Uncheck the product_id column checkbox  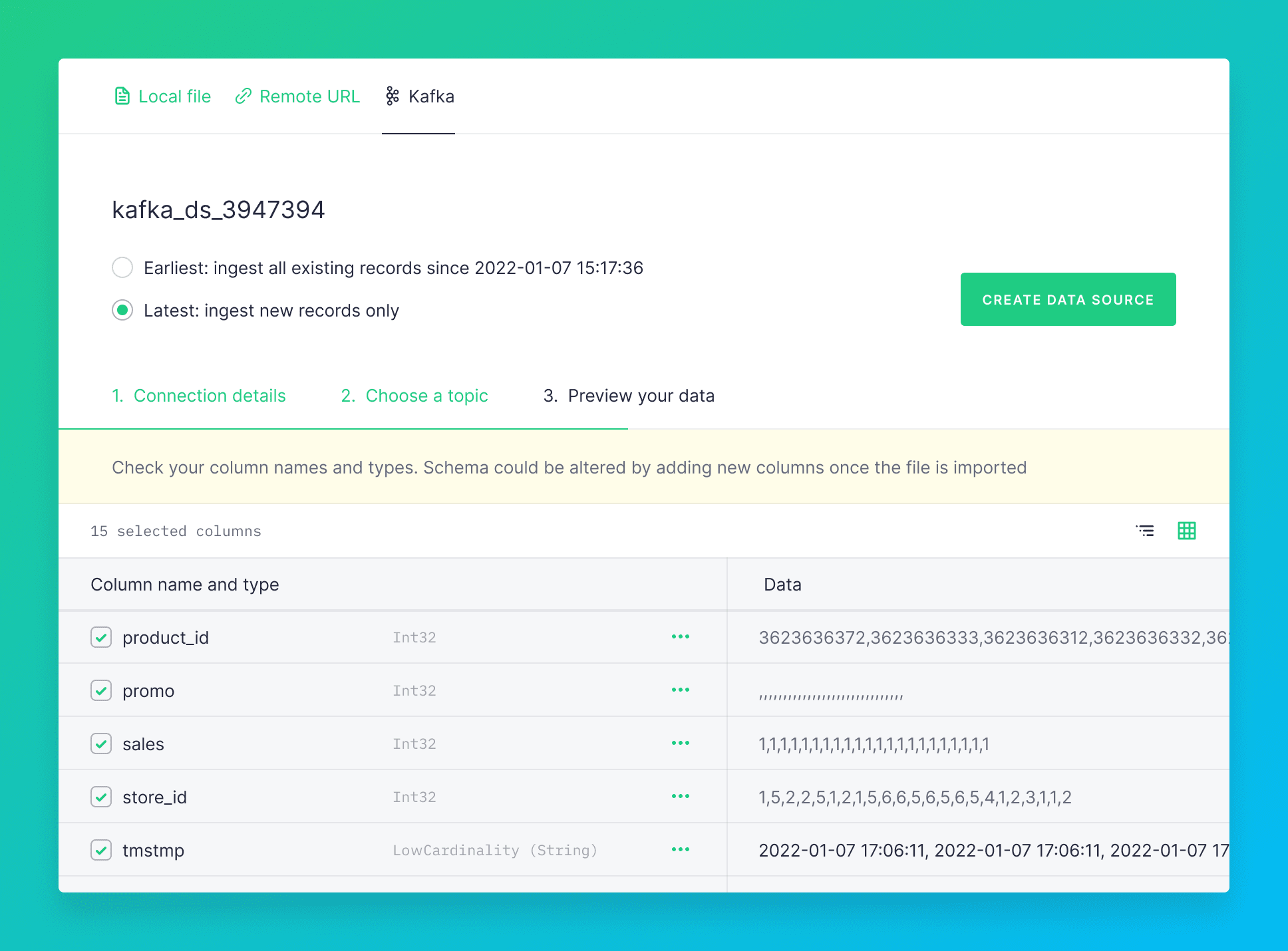pos(101,637)
